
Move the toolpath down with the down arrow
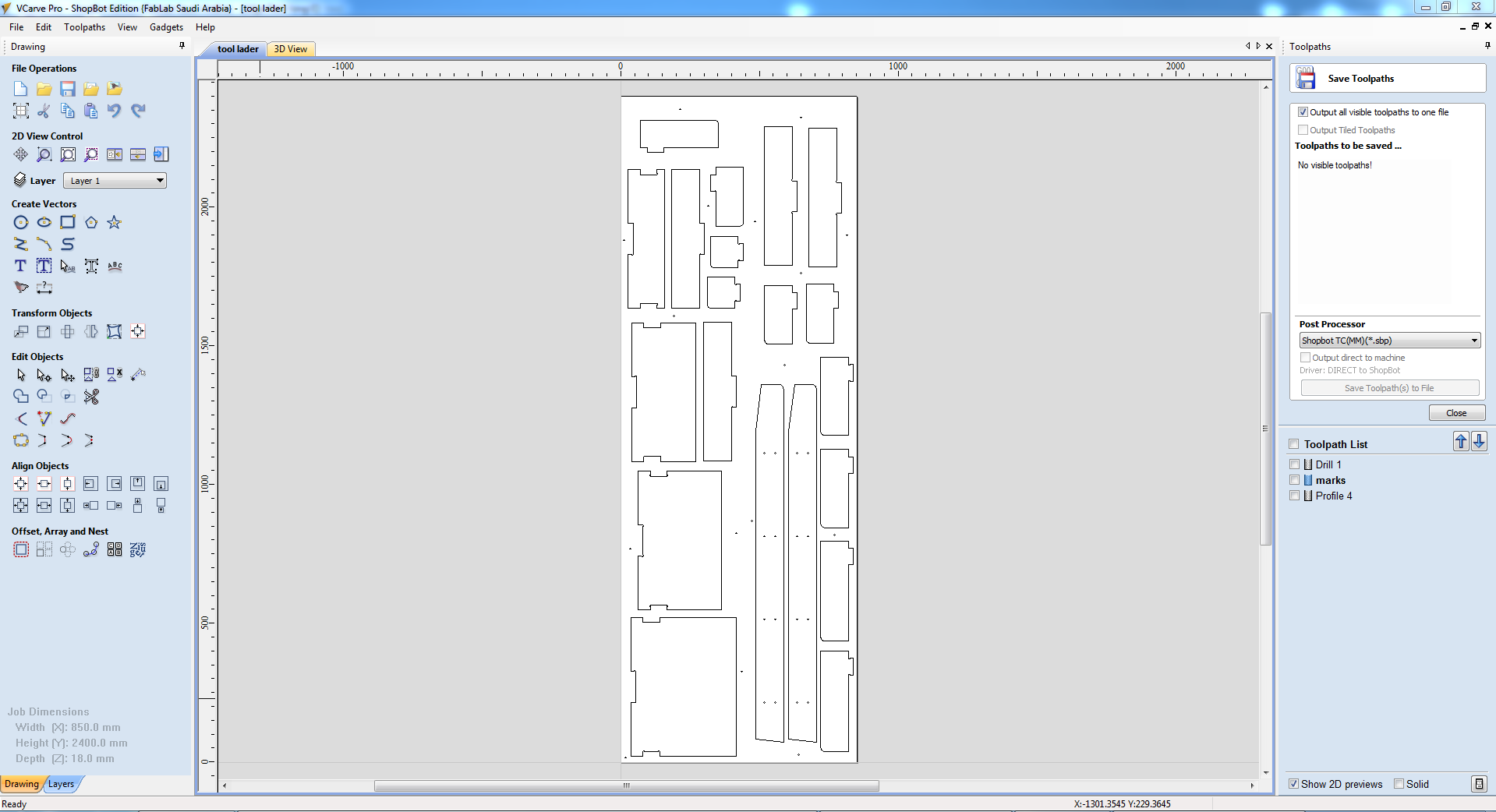(x=1479, y=442)
